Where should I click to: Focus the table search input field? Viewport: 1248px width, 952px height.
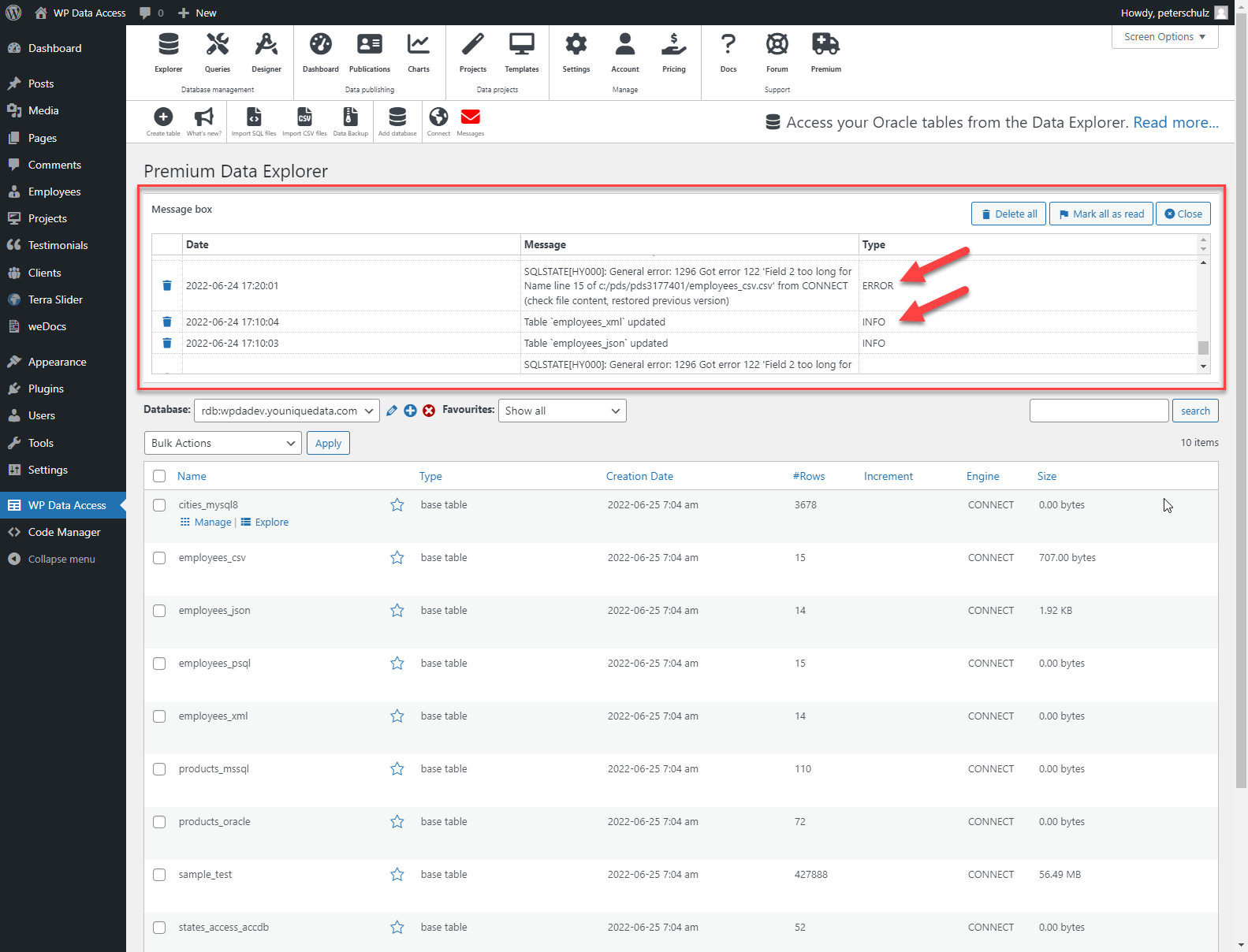[1099, 411]
